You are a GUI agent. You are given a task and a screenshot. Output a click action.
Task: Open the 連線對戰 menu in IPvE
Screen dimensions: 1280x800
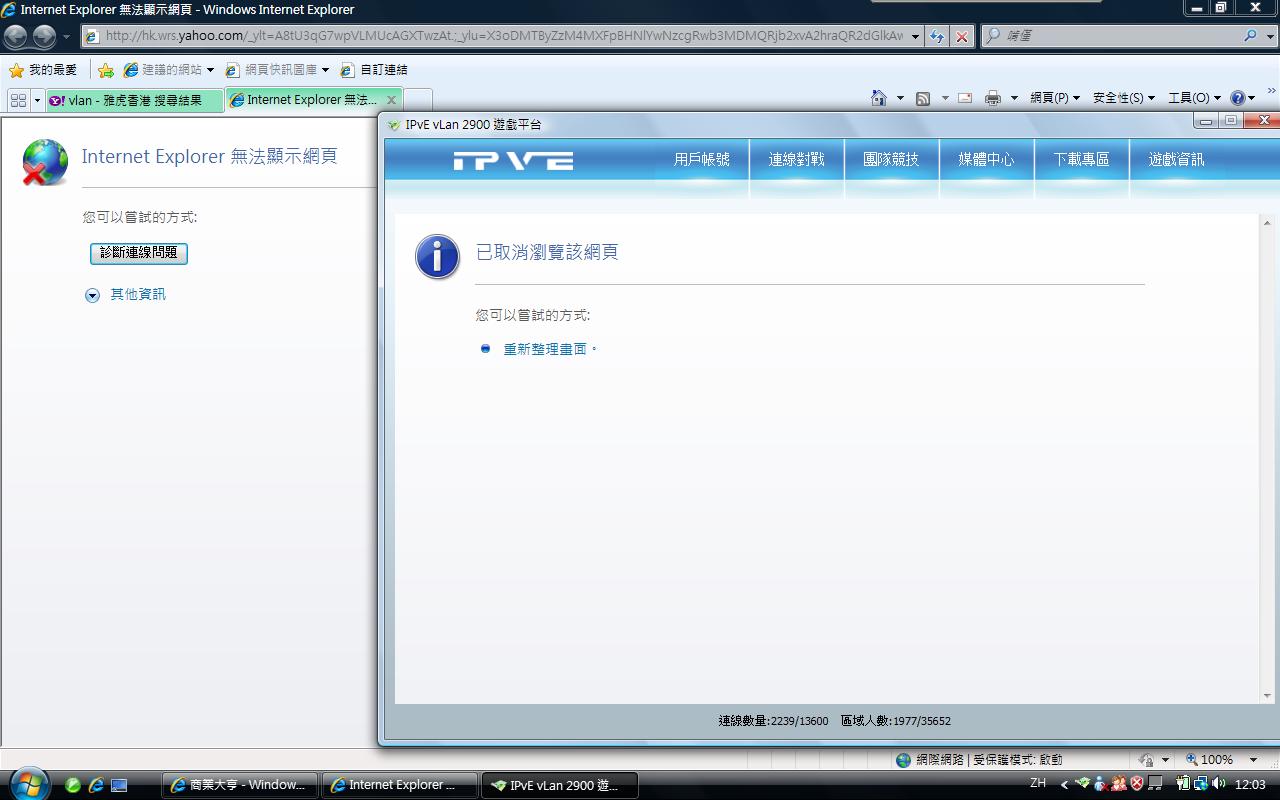(x=796, y=160)
